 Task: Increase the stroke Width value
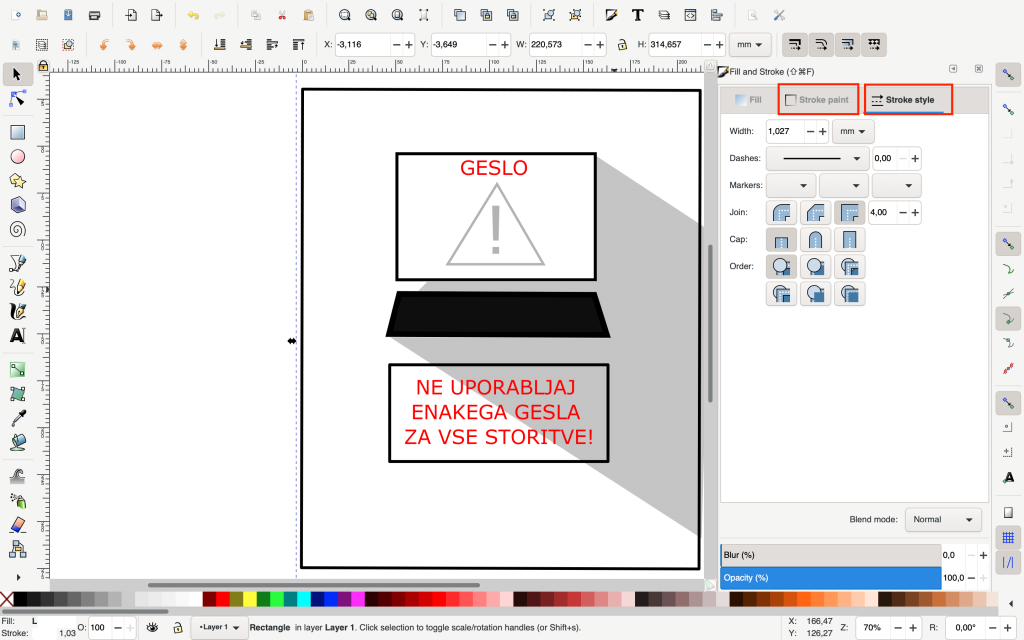pos(823,131)
